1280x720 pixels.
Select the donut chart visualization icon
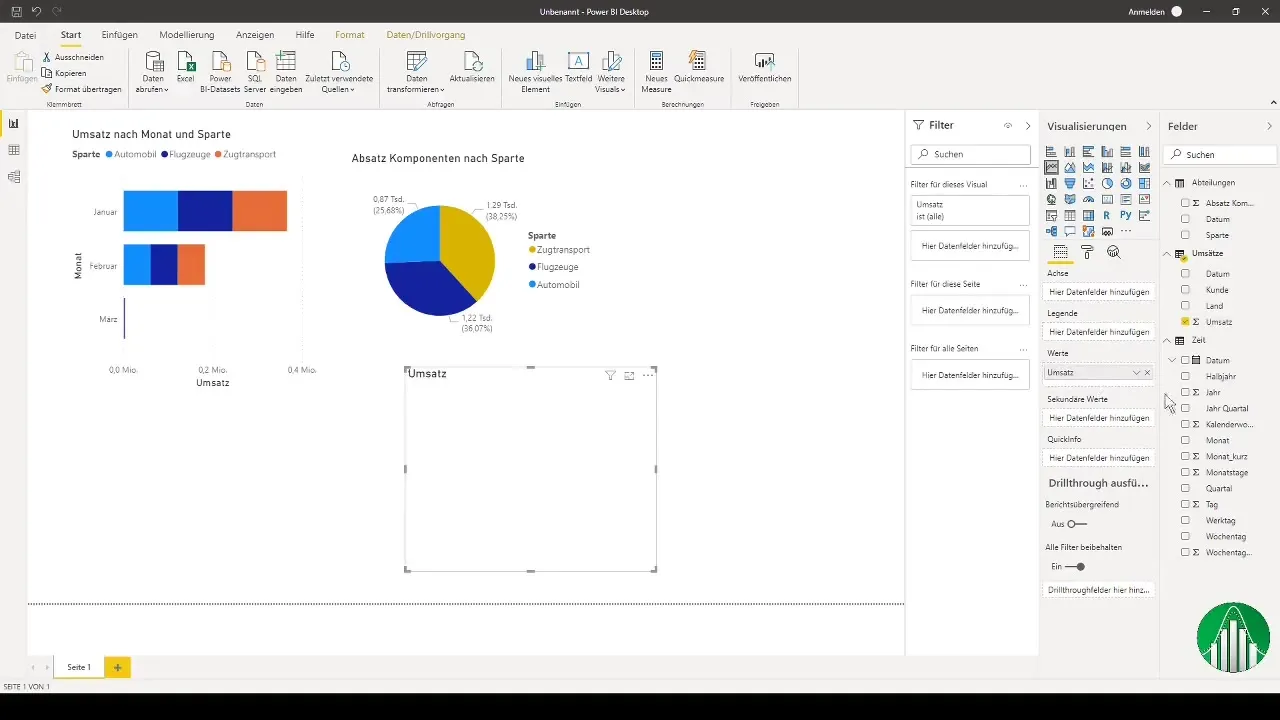coord(1126,184)
